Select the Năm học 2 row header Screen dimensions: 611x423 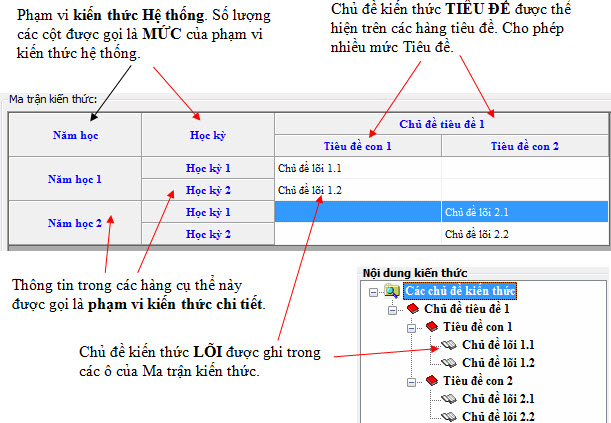click(75, 223)
